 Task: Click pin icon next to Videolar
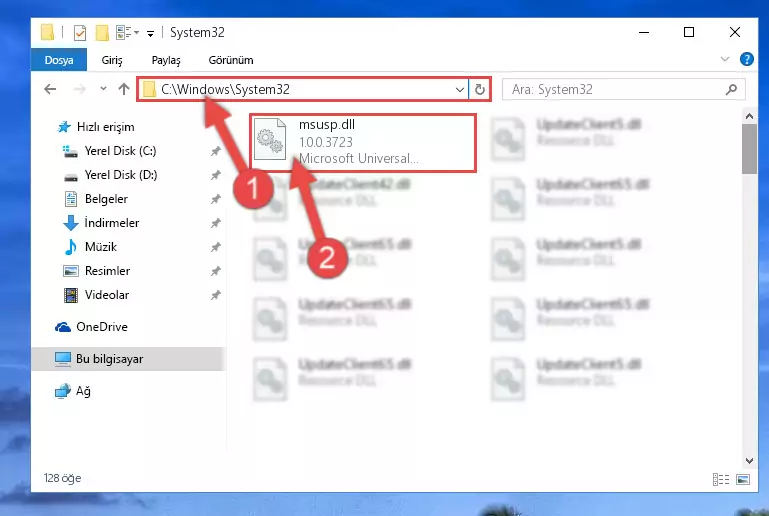215,295
